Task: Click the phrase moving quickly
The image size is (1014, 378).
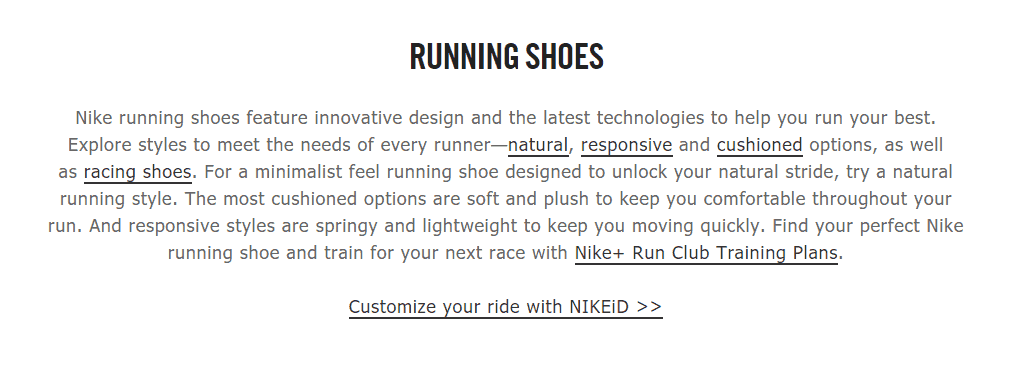Action: click(698, 226)
